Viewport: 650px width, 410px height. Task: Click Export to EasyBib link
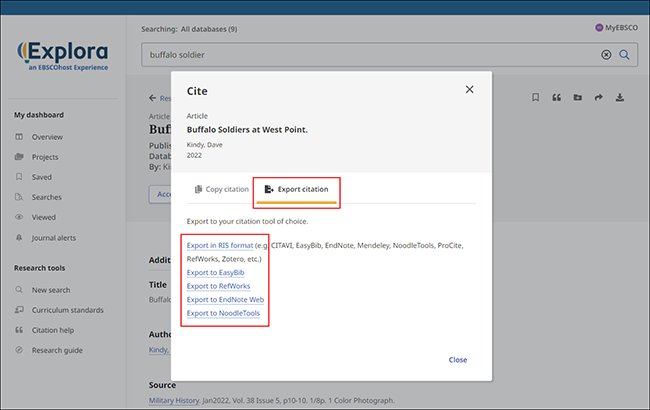pyautogui.click(x=216, y=273)
